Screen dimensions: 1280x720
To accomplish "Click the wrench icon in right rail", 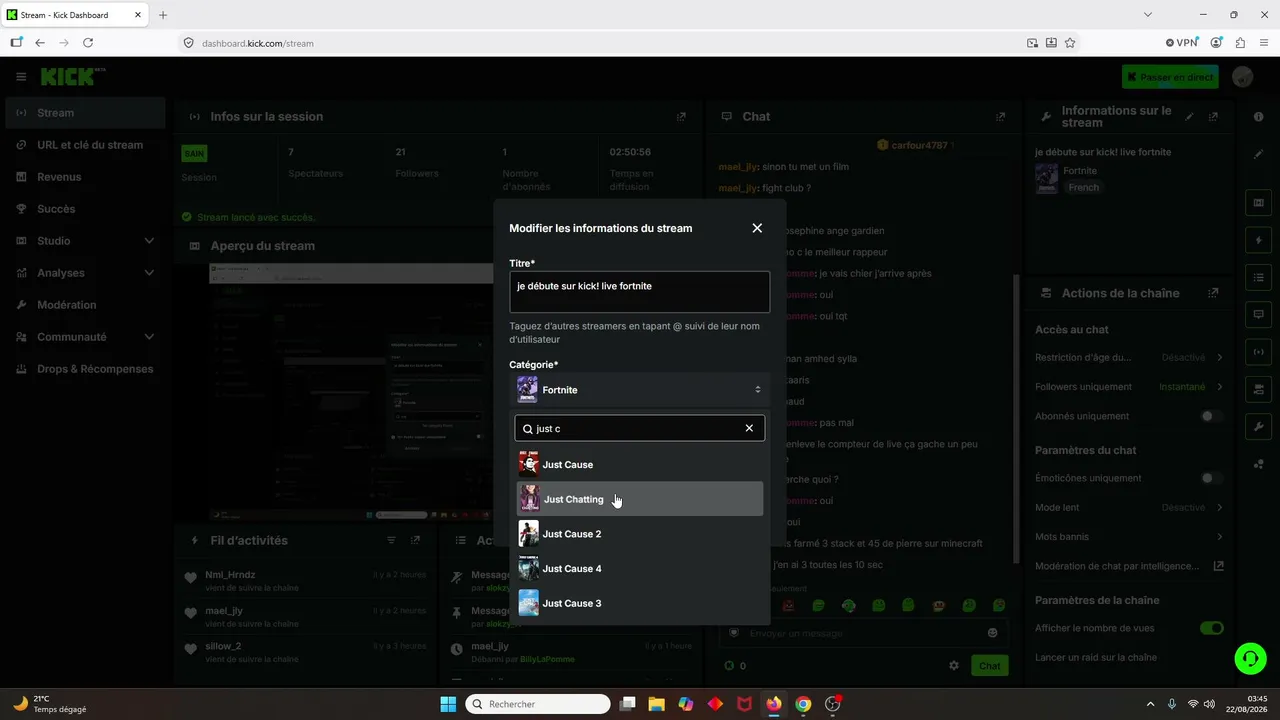I will [x=1258, y=426].
